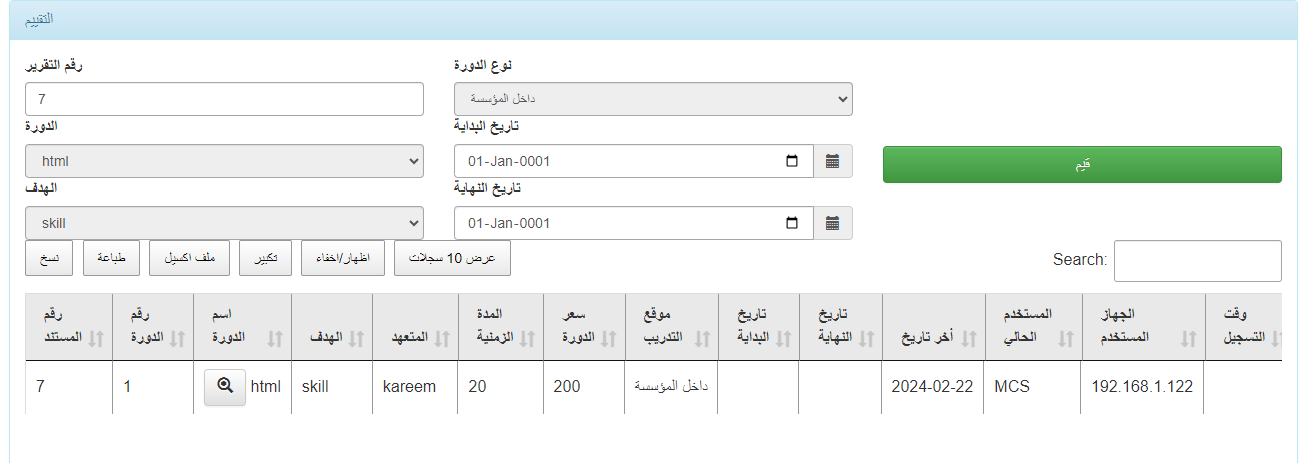Focus the Search input field

coord(1197,260)
